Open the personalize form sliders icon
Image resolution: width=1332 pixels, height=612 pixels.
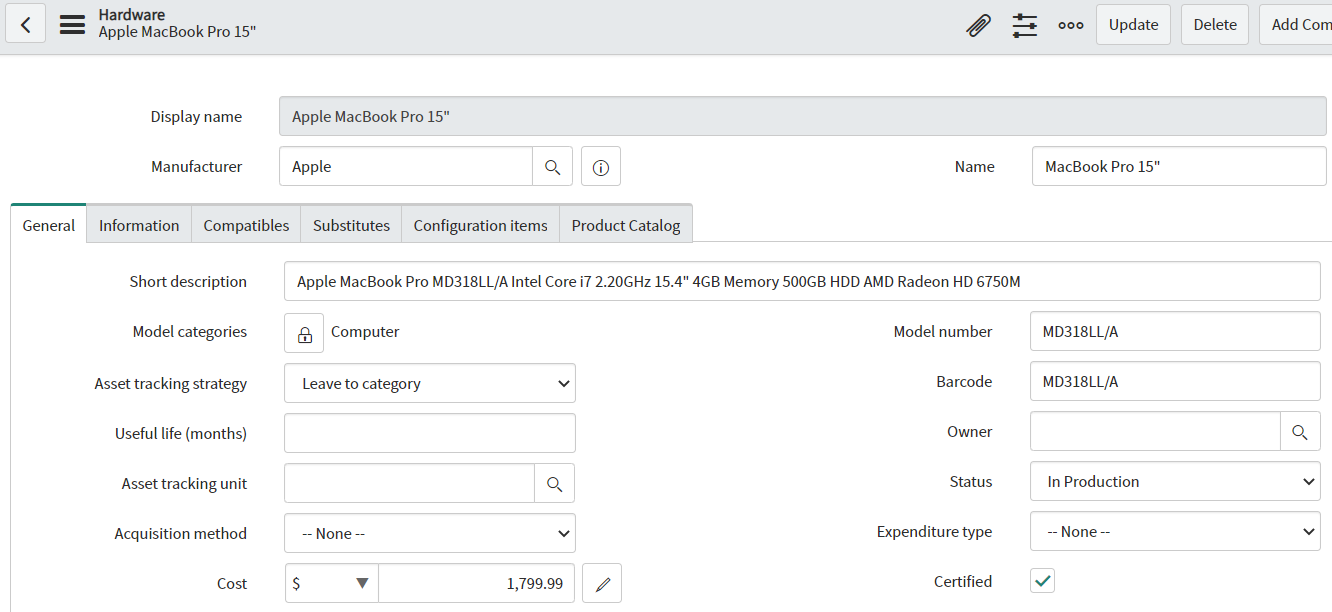point(1025,25)
